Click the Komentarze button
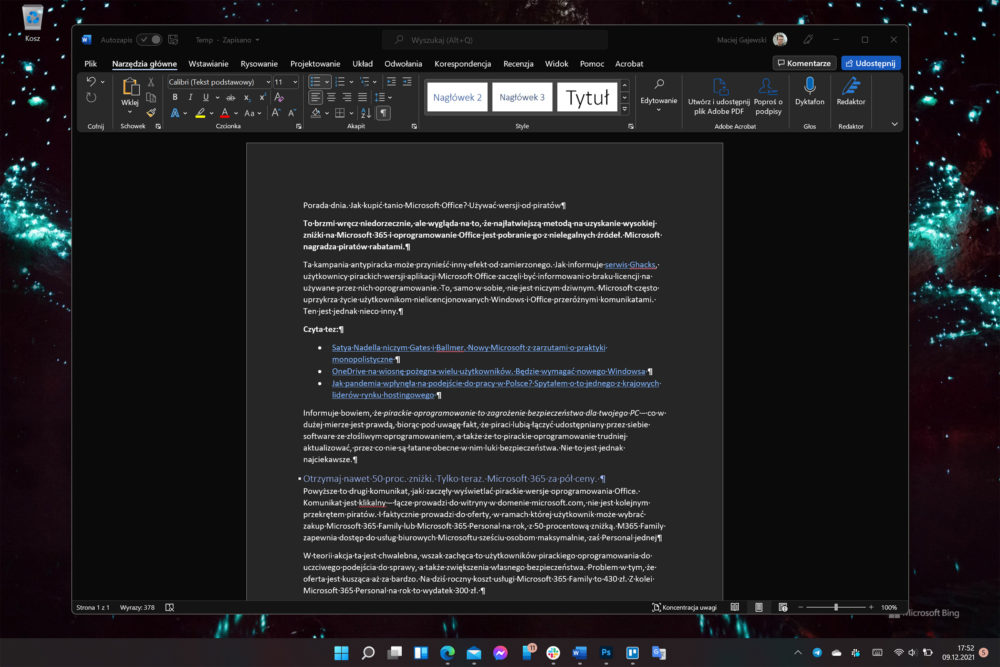1000x667 pixels. 804,63
